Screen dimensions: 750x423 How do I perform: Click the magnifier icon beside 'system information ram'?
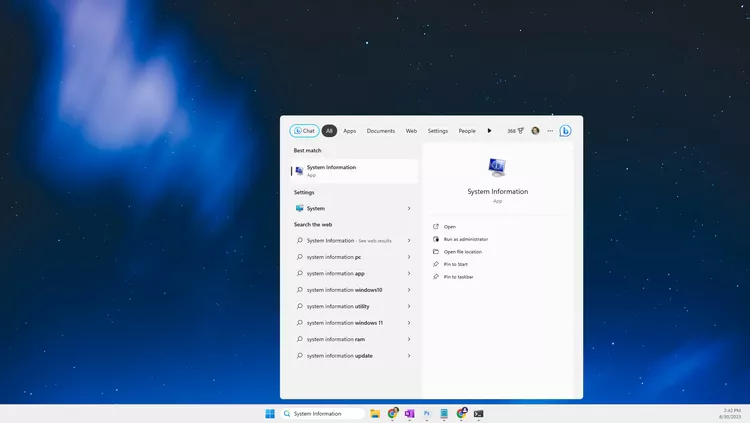coord(299,339)
